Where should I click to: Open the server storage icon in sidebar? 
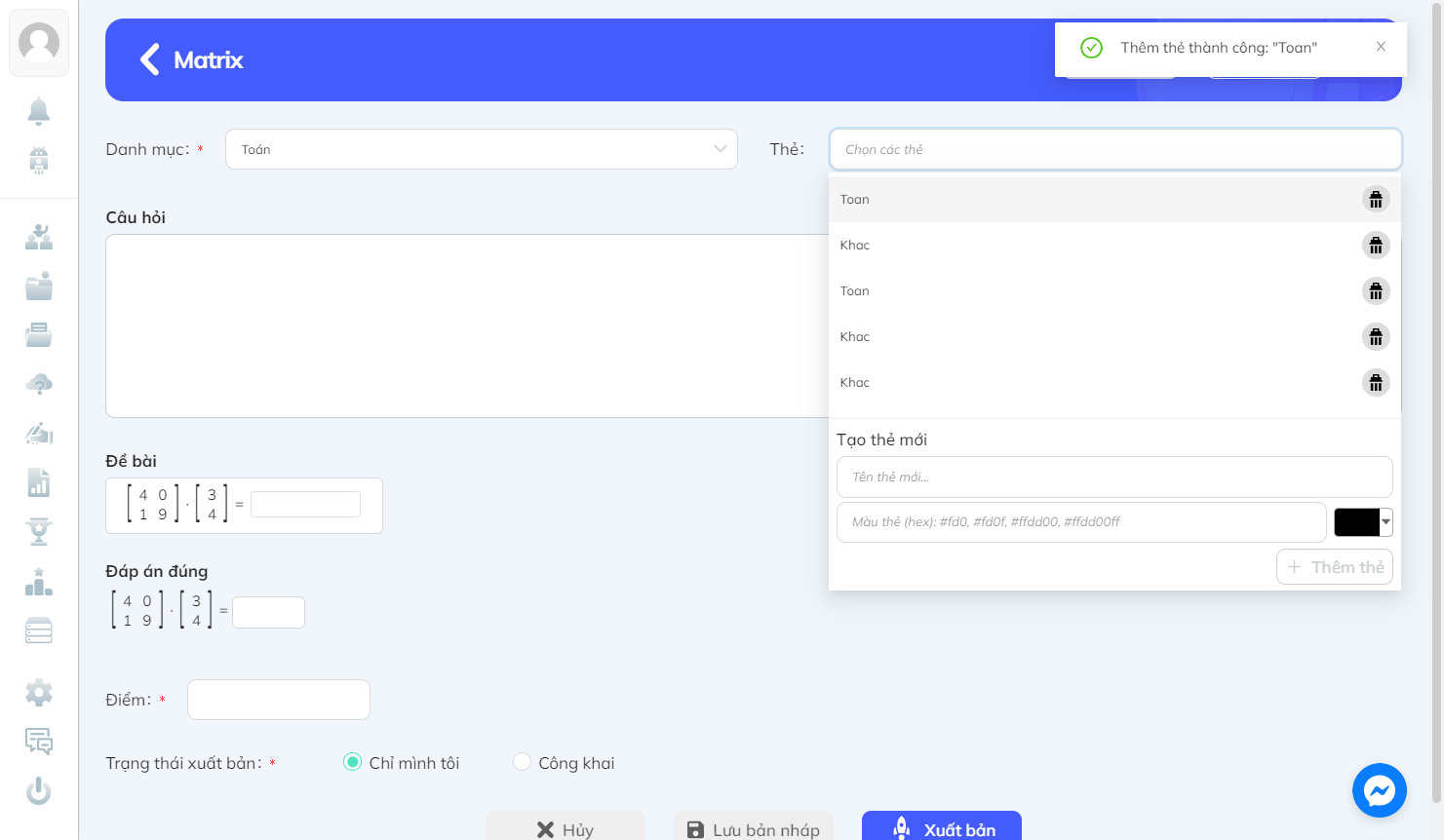[x=39, y=630]
